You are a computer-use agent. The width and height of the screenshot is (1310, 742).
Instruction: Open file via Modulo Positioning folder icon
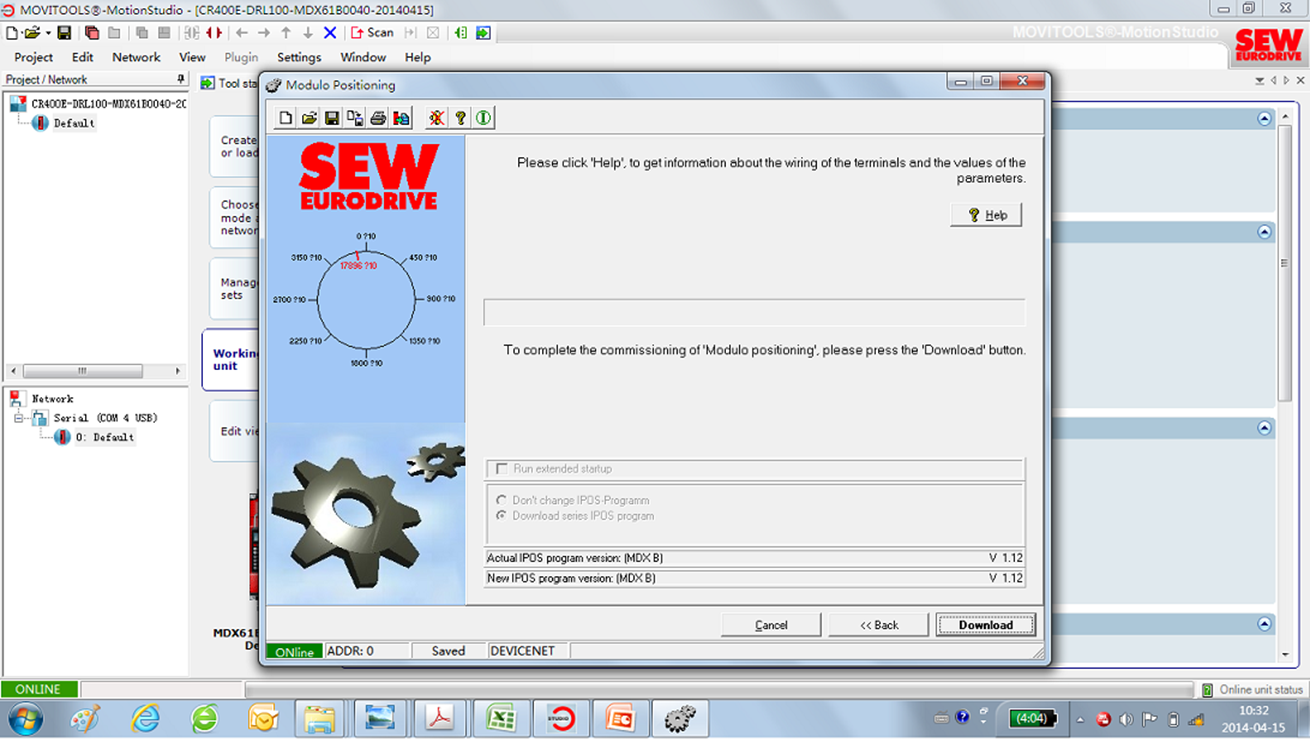[x=309, y=118]
